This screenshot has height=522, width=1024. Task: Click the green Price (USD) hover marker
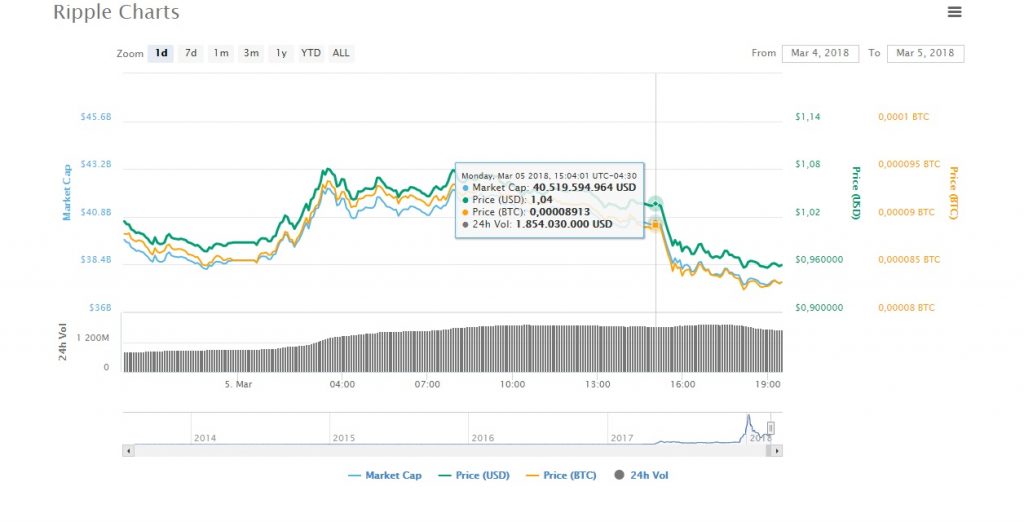point(656,204)
